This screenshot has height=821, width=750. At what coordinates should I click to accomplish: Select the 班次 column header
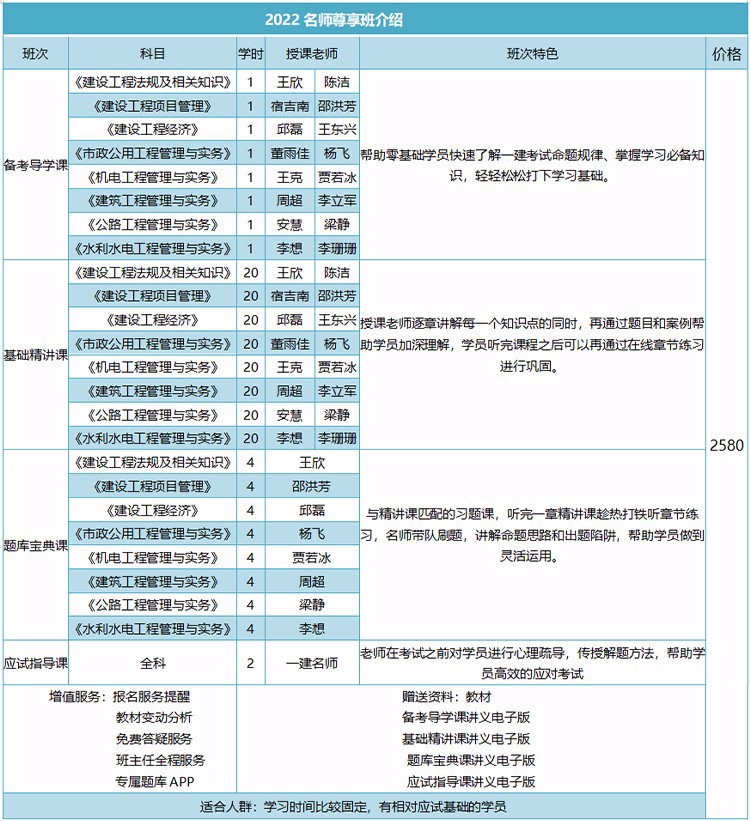(x=35, y=53)
